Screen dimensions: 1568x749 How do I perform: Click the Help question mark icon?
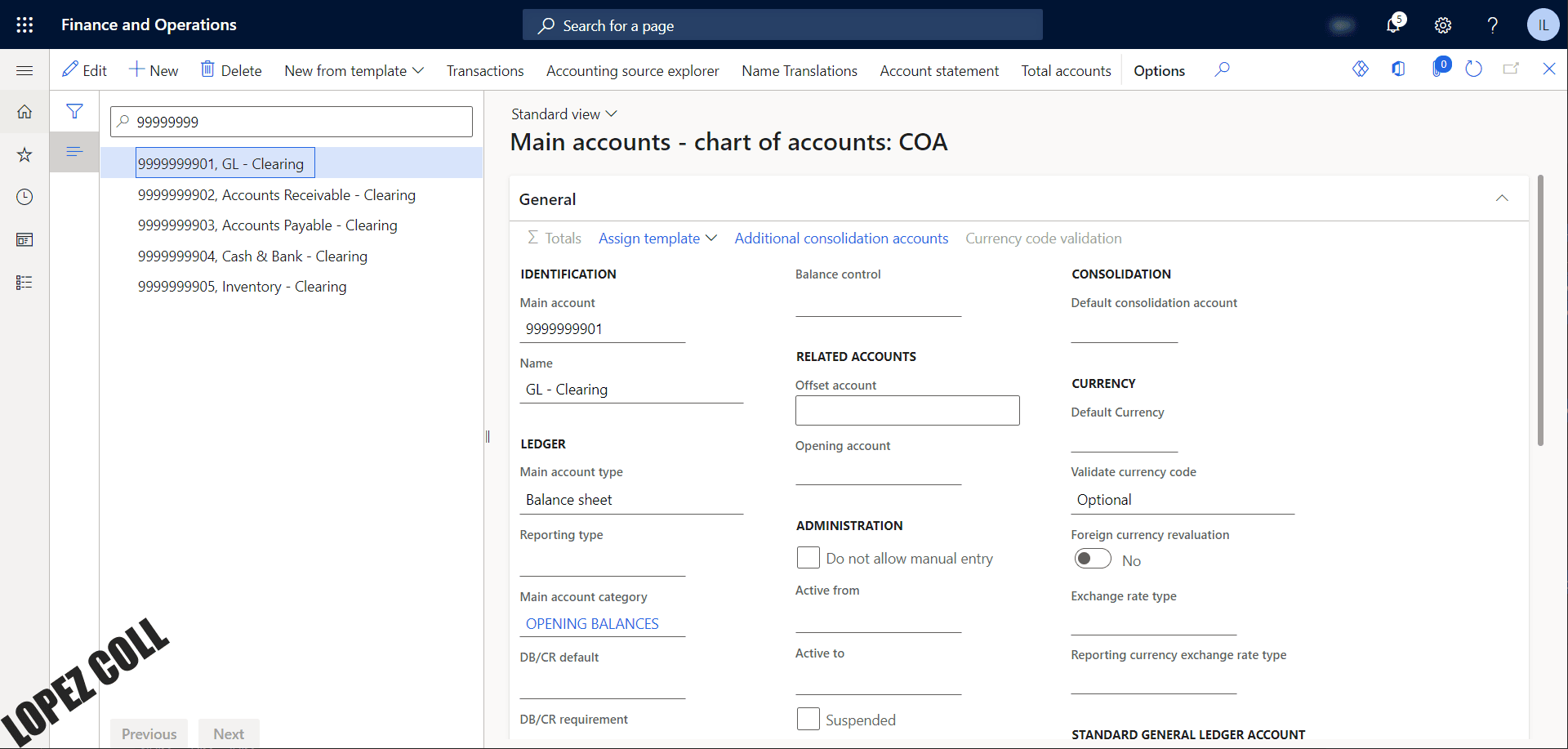1492,25
